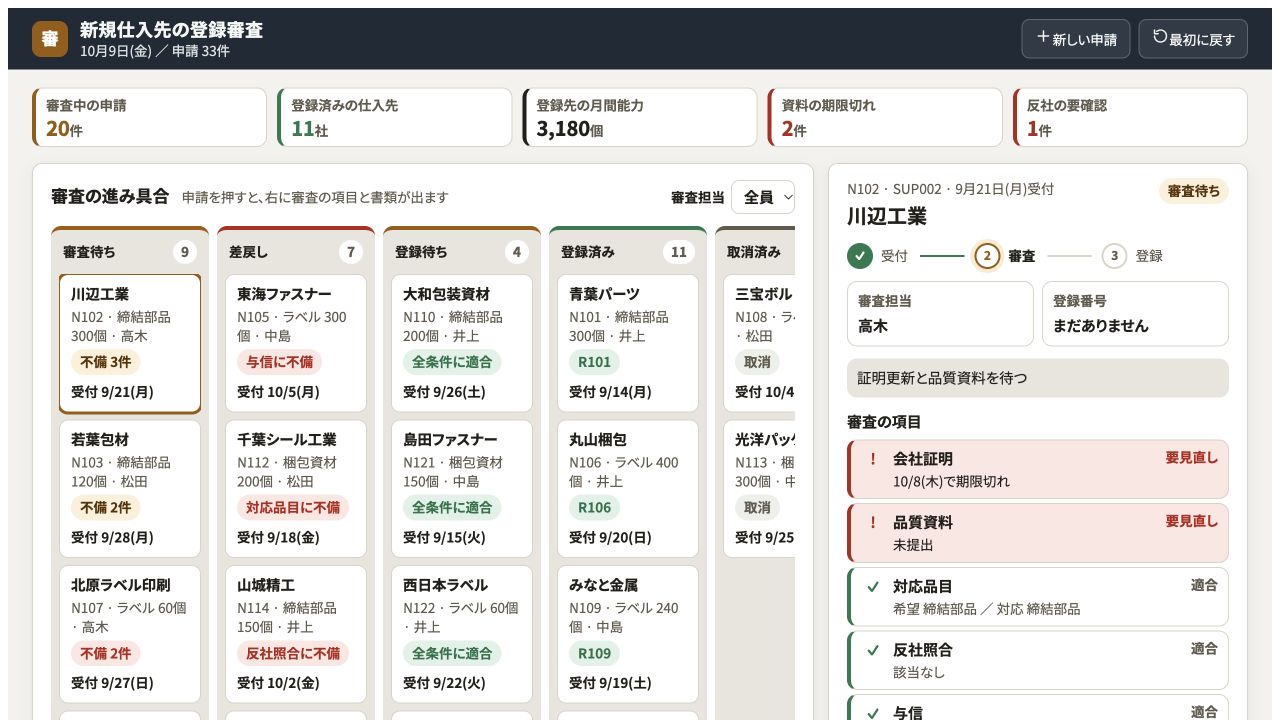This screenshot has width=1280, height=720.
Task: Open the 青葉パーツ card
Action: point(628,343)
